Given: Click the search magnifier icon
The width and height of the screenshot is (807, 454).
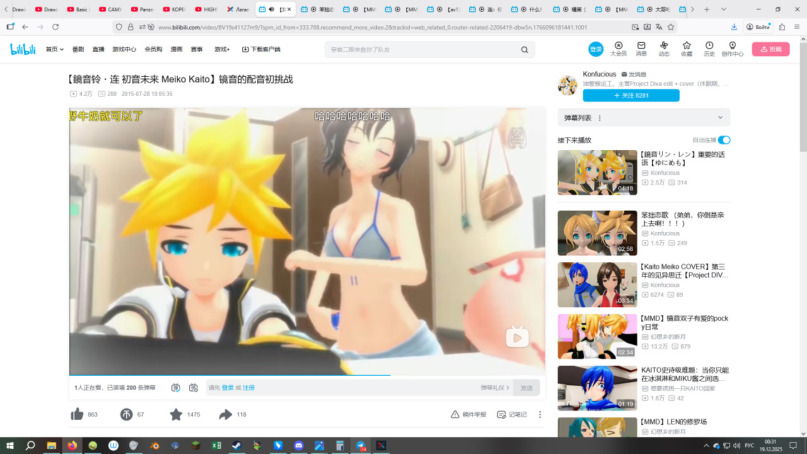Looking at the screenshot, I should 524,50.
